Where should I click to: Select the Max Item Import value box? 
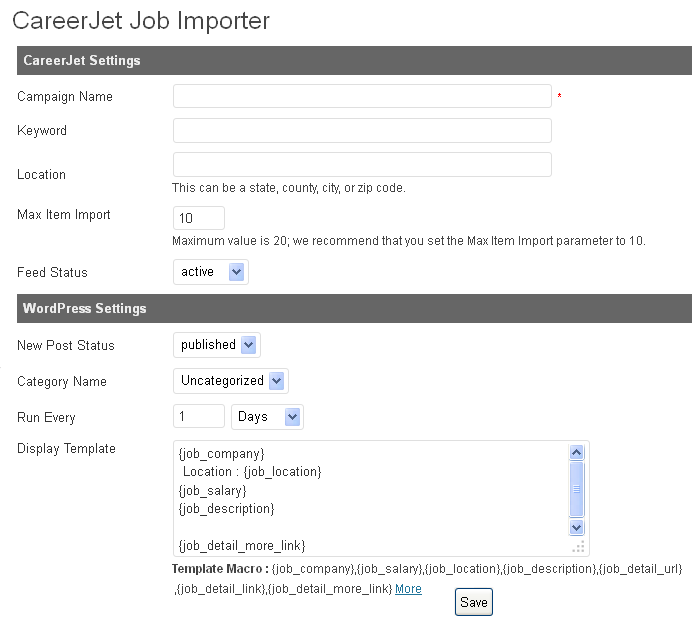pyautogui.click(x=199, y=218)
